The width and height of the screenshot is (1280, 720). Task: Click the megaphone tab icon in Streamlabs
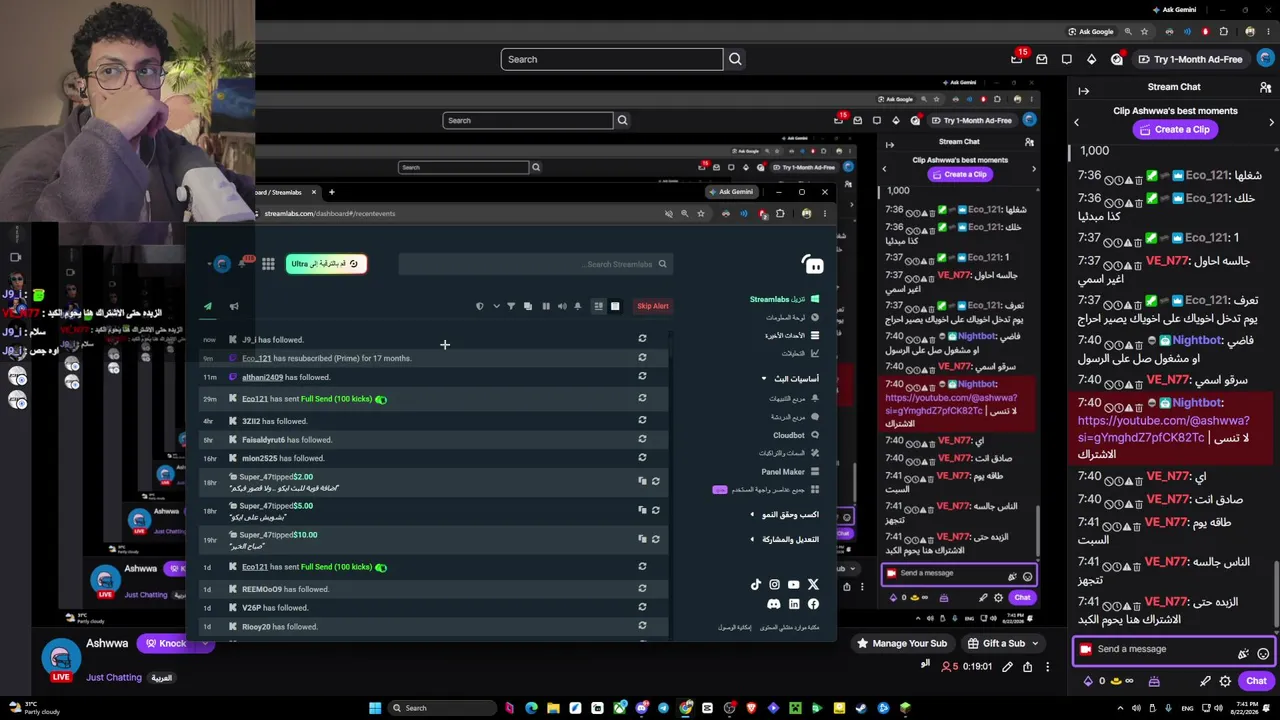point(234,307)
